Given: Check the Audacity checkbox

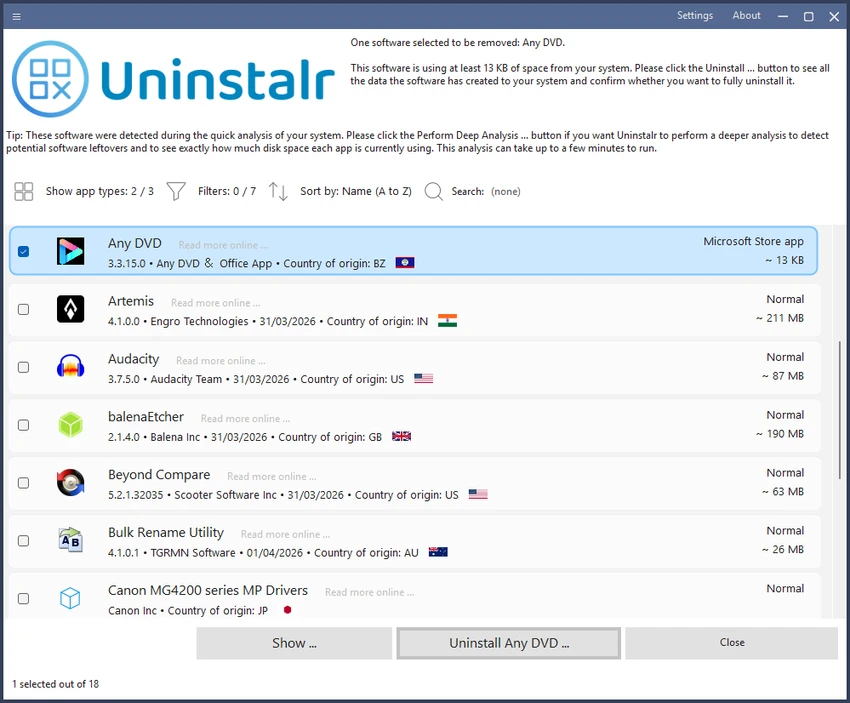Looking at the screenshot, I should coord(23,367).
